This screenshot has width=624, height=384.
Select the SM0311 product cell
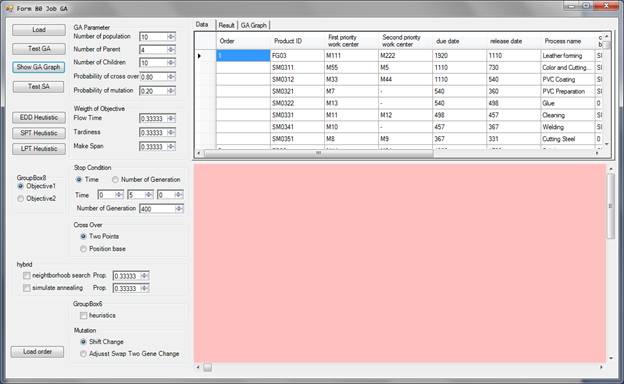pos(297,68)
